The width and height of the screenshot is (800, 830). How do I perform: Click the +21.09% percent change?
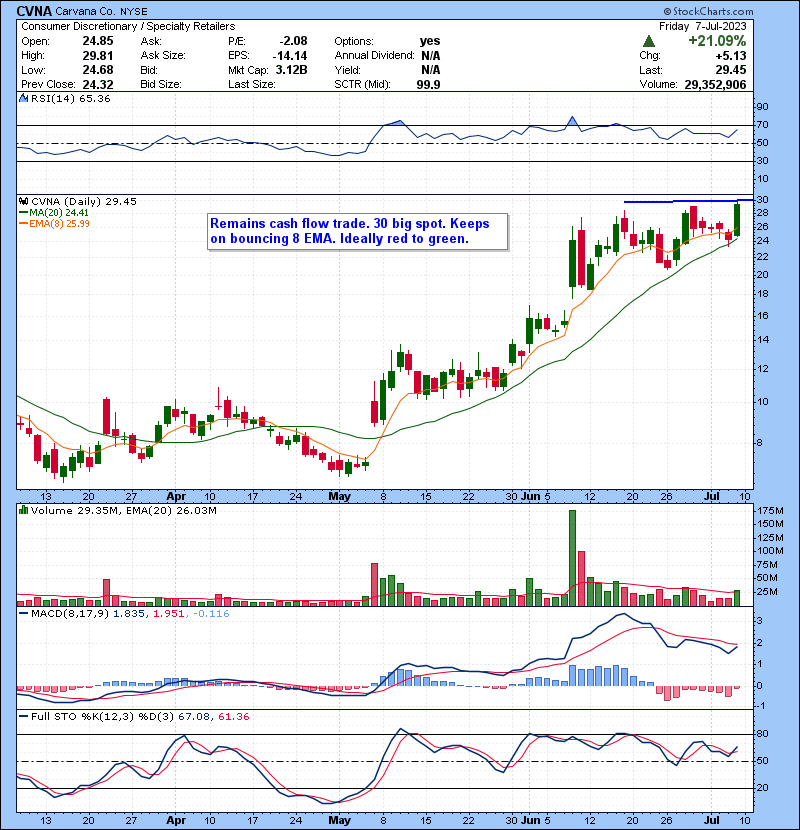717,41
